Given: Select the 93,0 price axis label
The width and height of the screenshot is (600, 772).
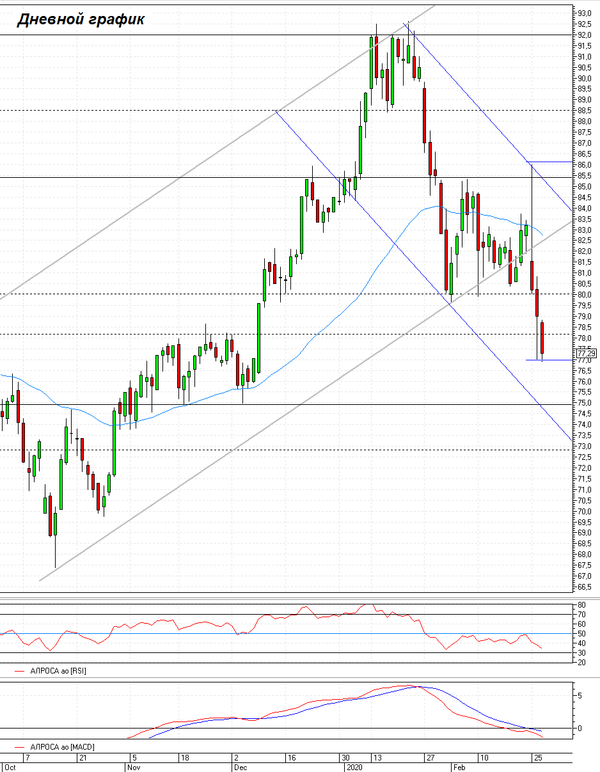Looking at the screenshot, I should click(585, 13).
